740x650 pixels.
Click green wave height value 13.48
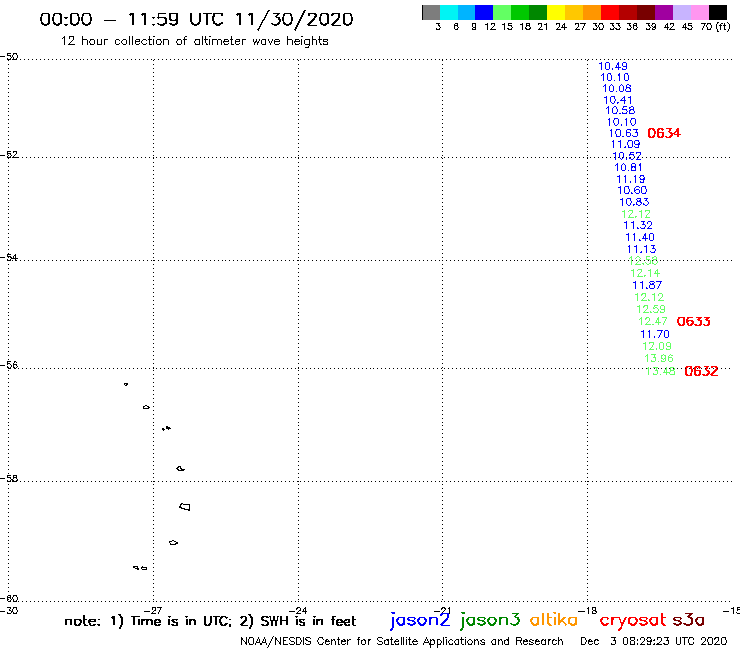click(660, 371)
